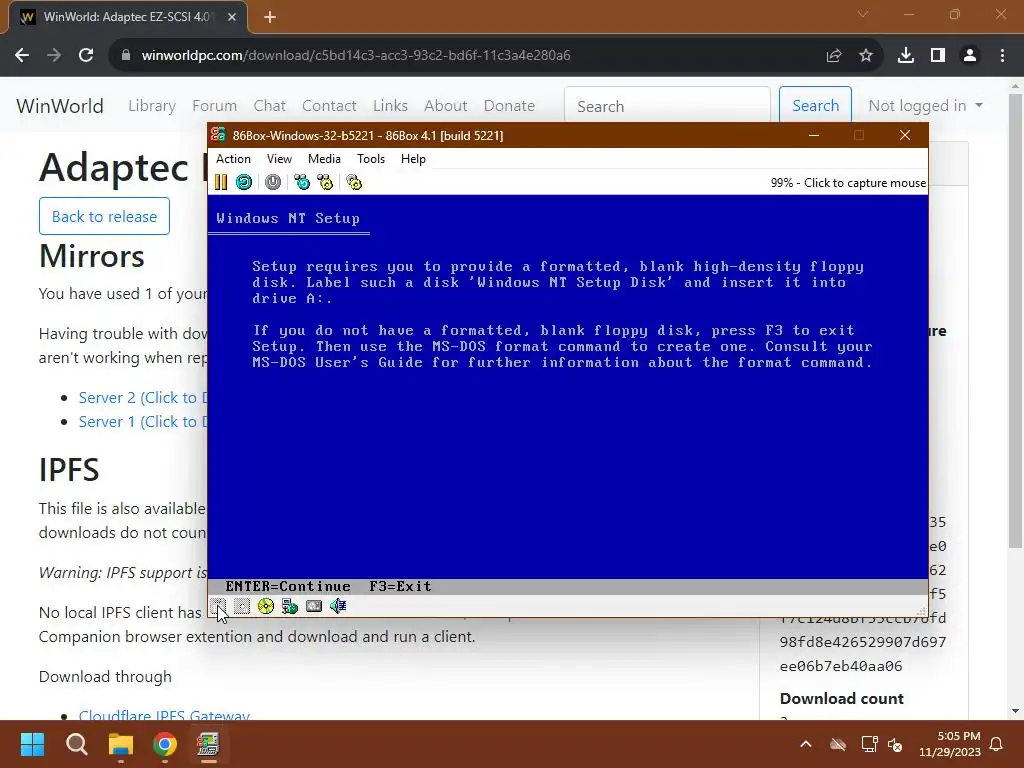Open 86Box Media menu
Image resolution: width=1024 pixels, height=768 pixels.
tap(324, 159)
